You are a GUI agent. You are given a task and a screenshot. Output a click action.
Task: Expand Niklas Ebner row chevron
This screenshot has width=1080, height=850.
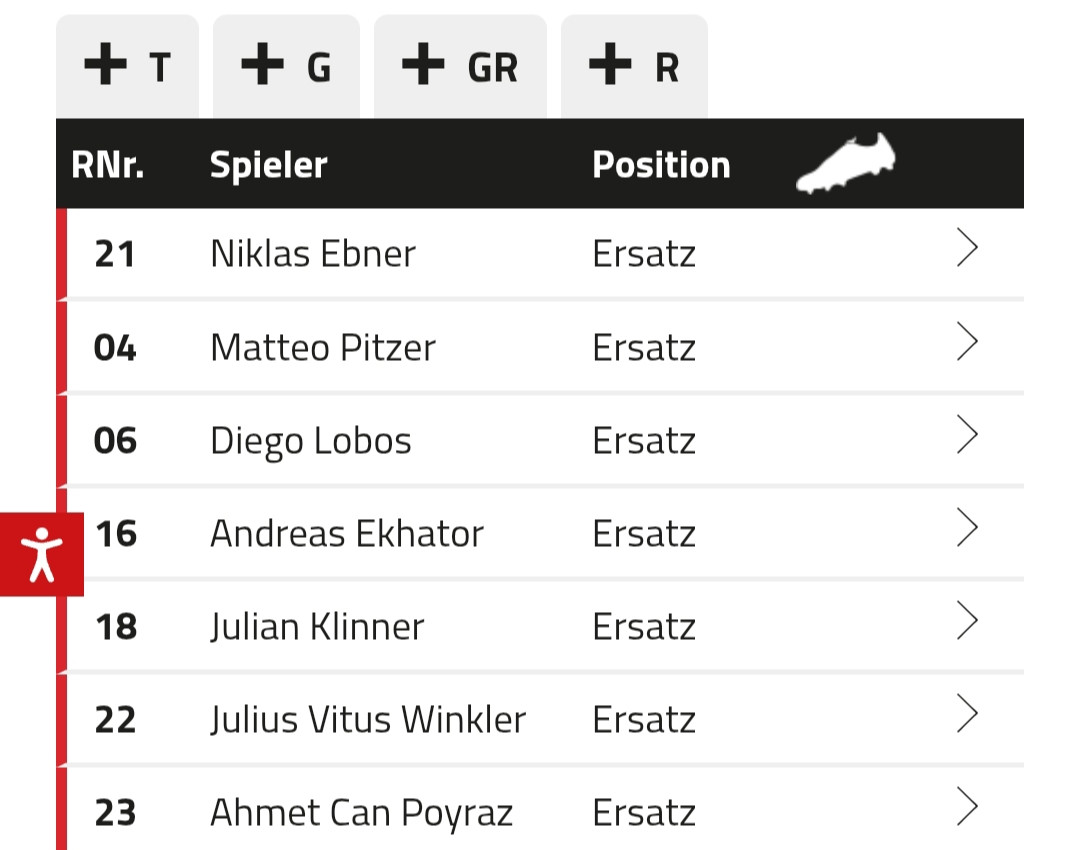(967, 249)
